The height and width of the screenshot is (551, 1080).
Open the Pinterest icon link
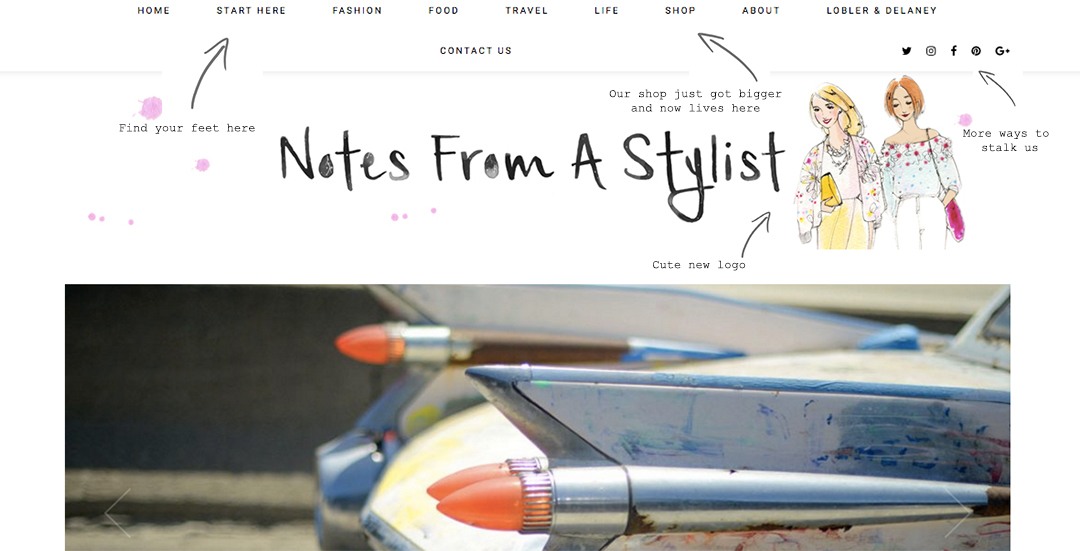point(976,51)
